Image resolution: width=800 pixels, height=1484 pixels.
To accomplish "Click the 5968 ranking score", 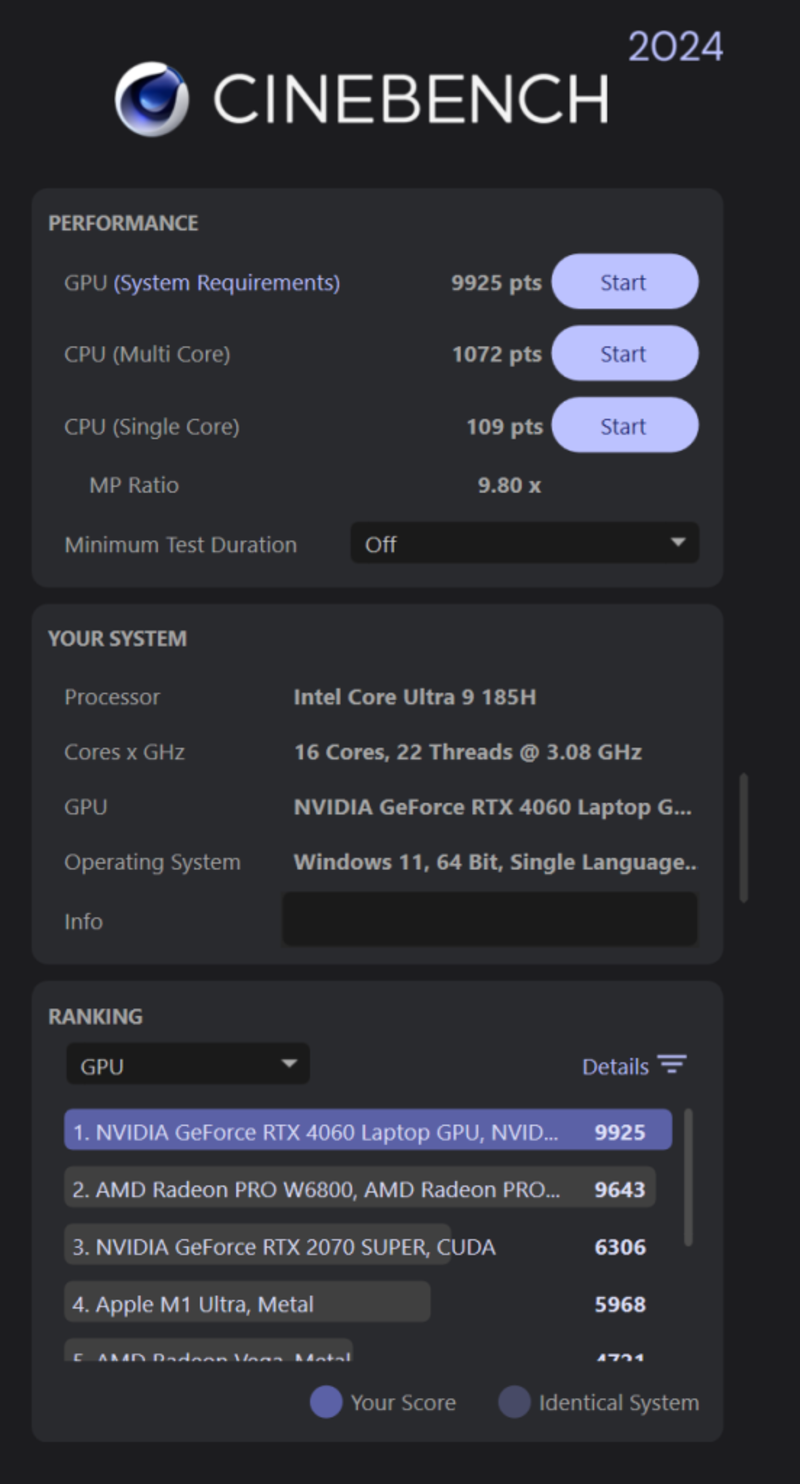I will [620, 1304].
